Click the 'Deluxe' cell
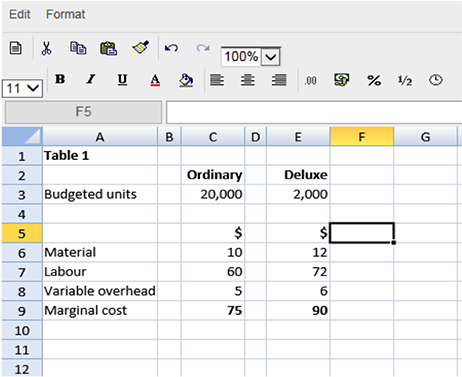 (298, 175)
